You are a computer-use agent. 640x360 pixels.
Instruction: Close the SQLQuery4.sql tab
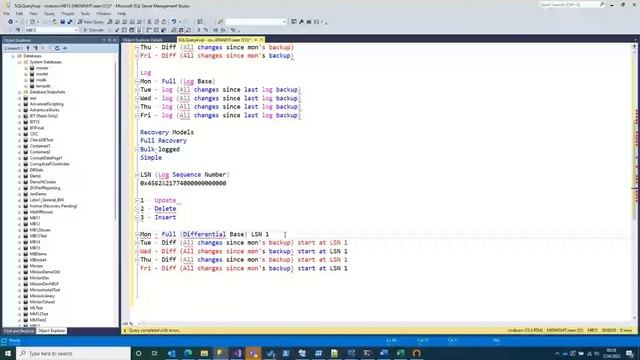tap(262, 40)
